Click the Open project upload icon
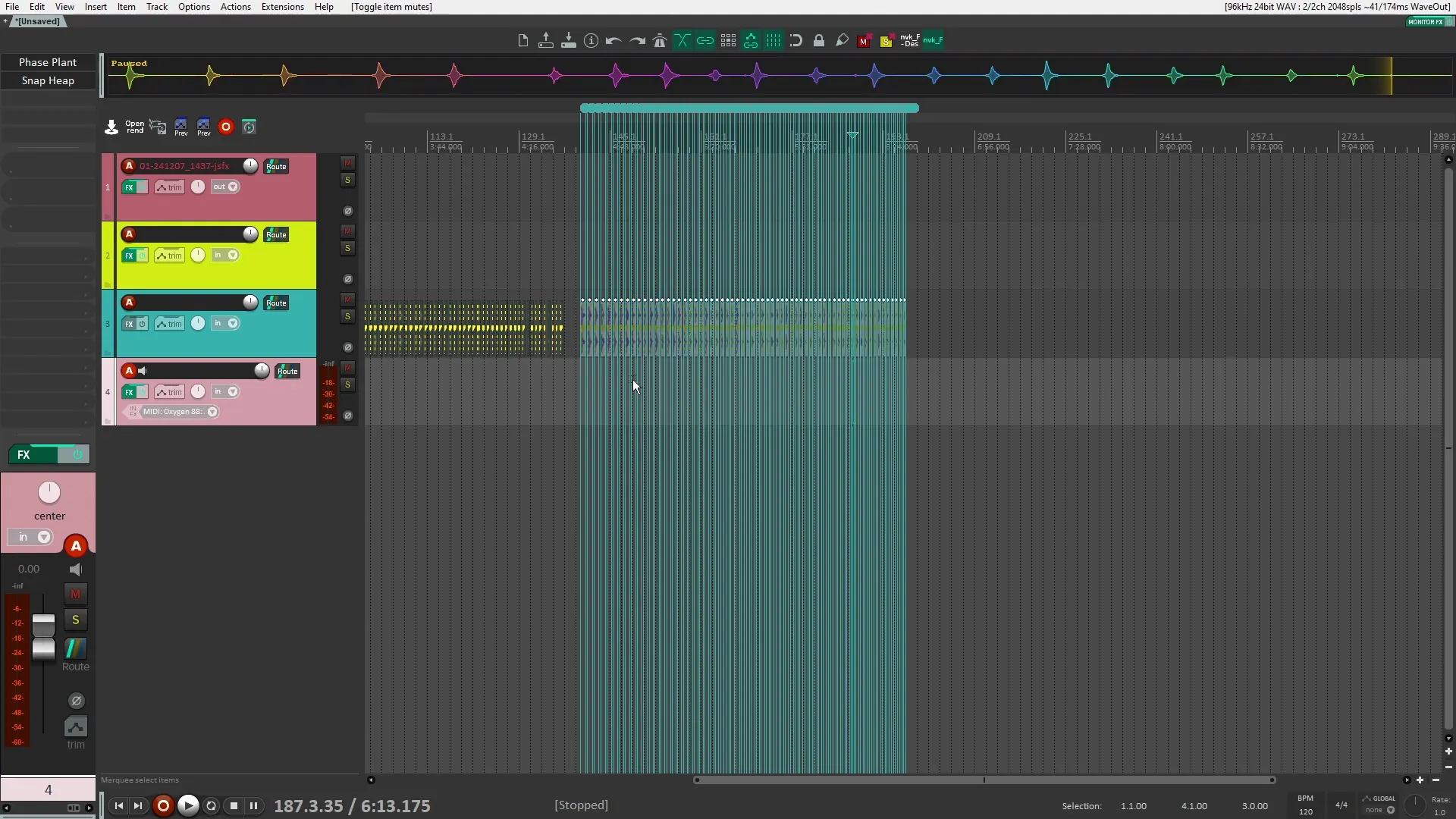 [x=545, y=41]
